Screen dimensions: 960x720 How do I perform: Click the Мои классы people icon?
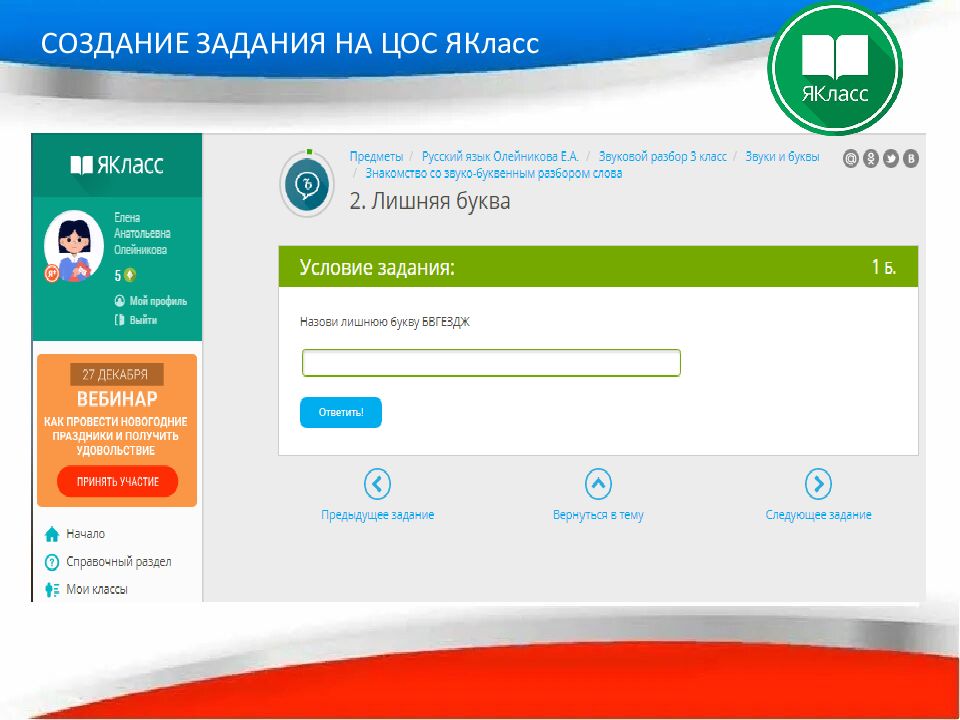click(x=52, y=590)
